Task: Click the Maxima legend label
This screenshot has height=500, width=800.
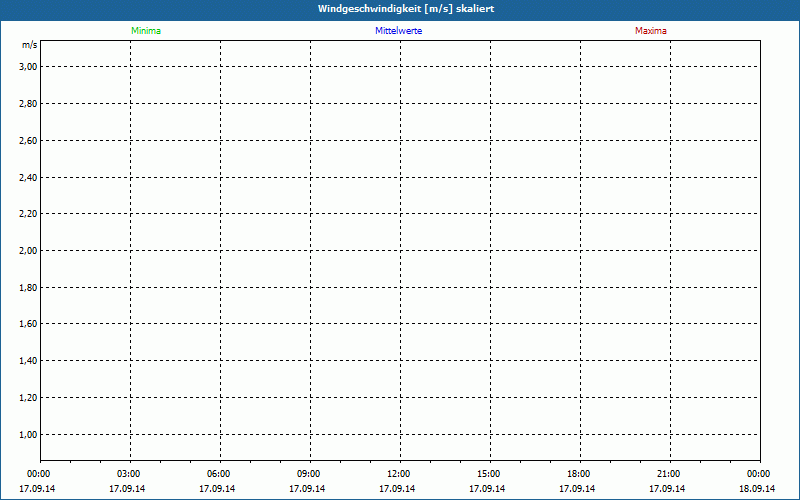Action: [651, 31]
